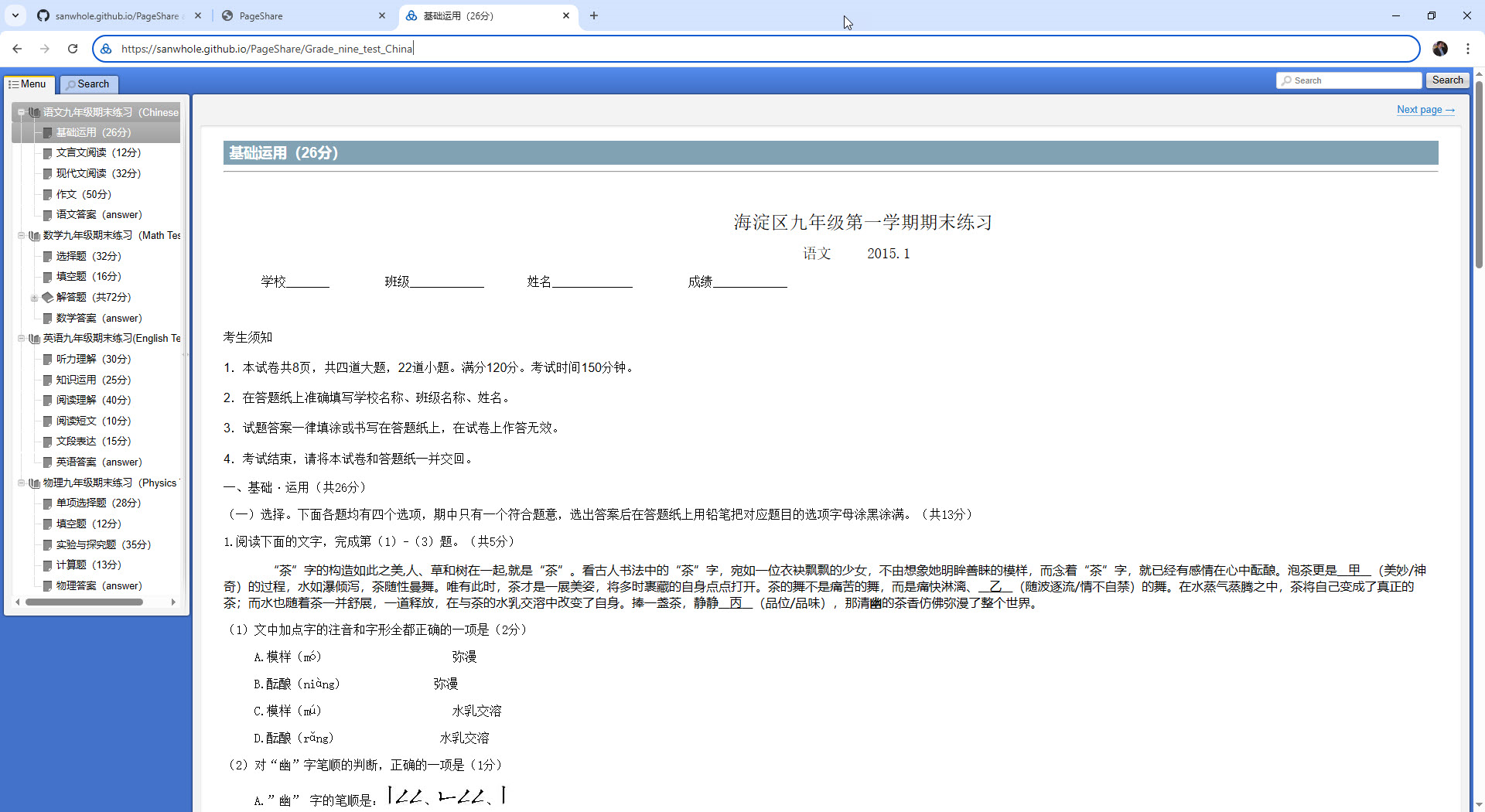Switch to the Search tab in sidebar
Image resolution: width=1485 pixels, height=812 pixels.
(x=88, y=84)
